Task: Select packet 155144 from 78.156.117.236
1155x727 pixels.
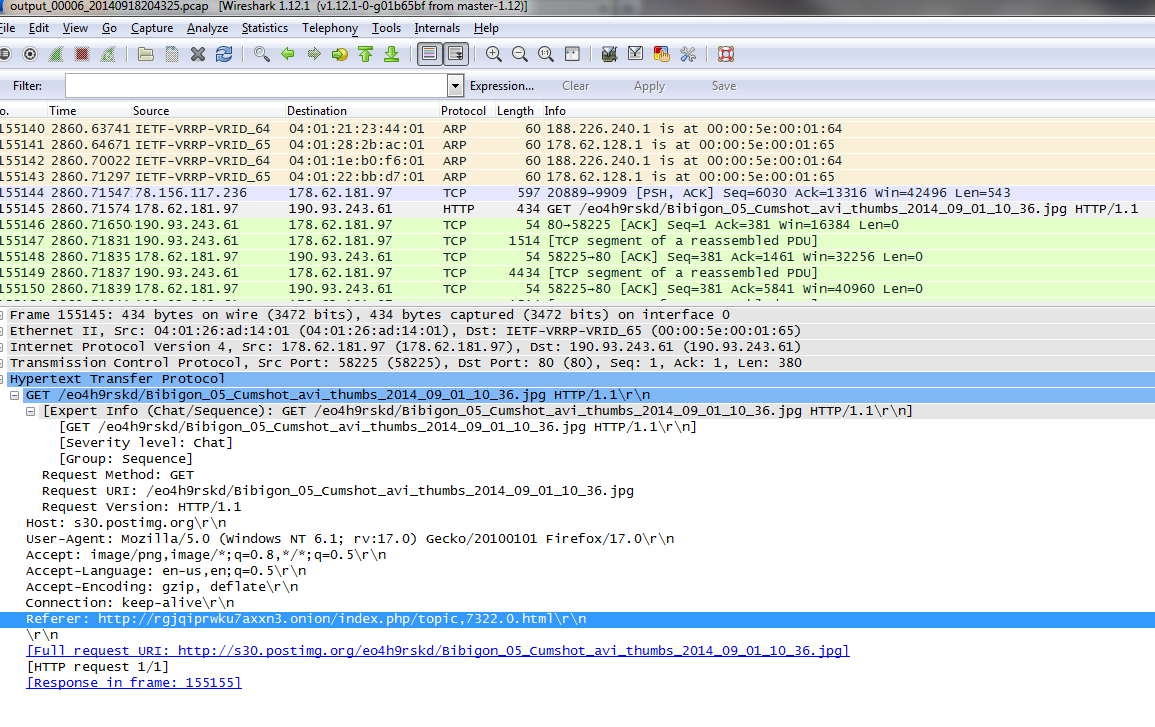Action: 578,193
